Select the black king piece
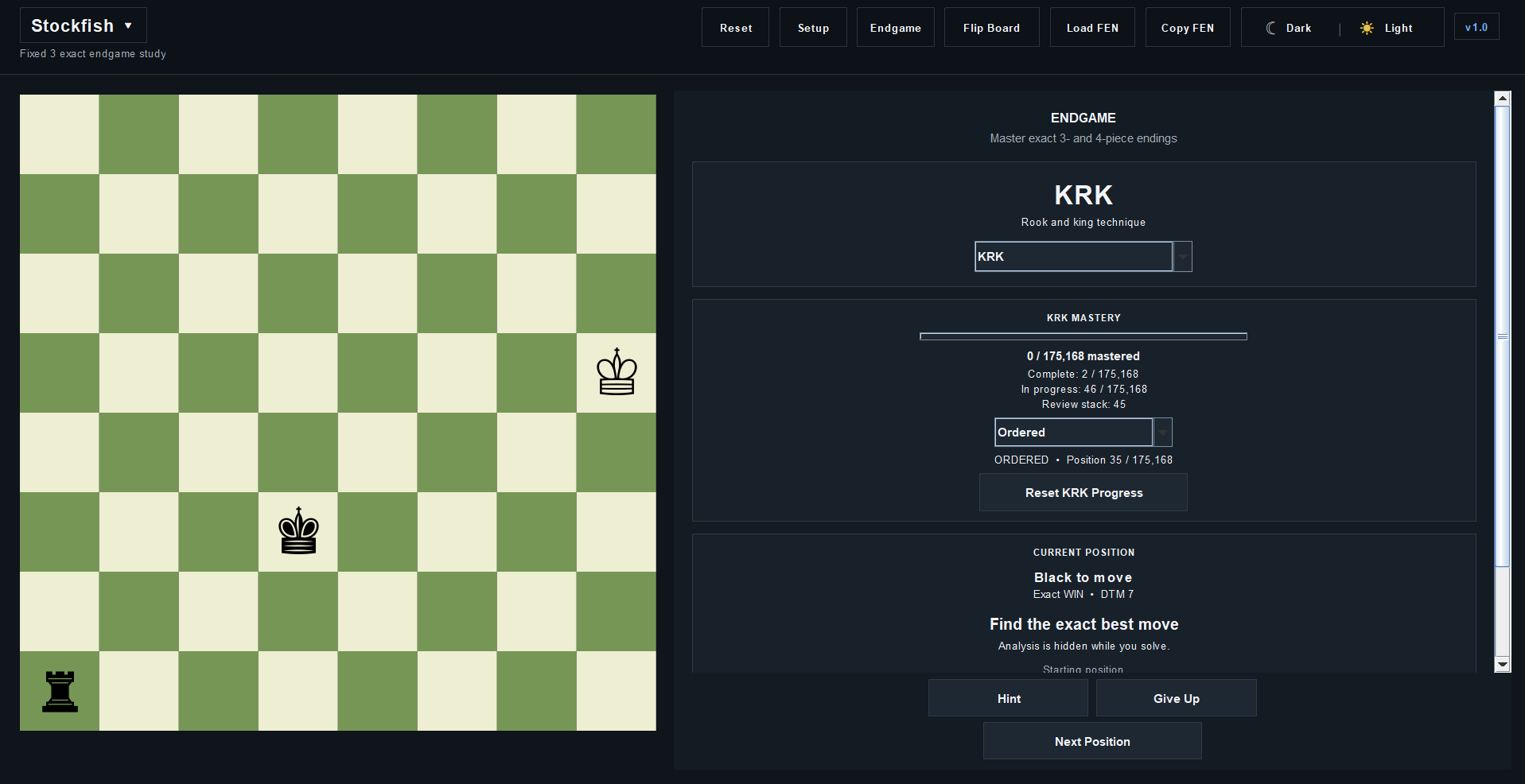1525x784 pixels. coord(298,531)
